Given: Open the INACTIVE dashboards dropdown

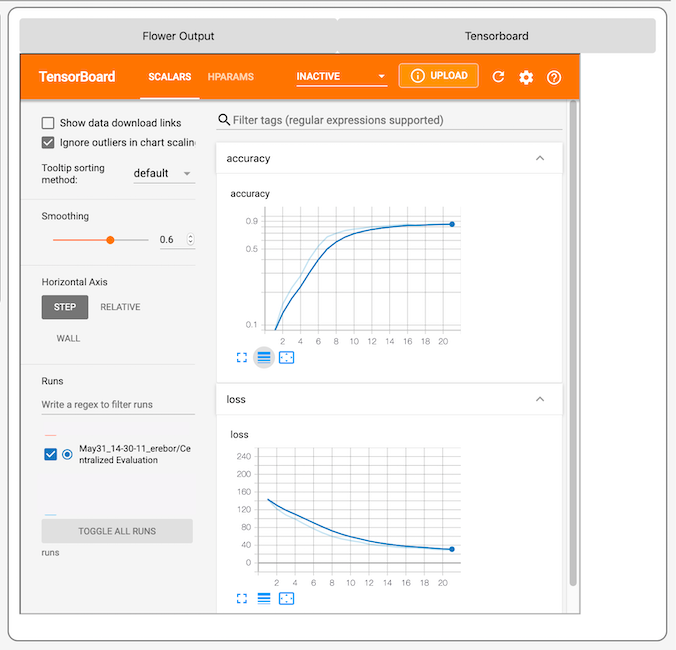Looking at the screenshot, I should [341, 77].
